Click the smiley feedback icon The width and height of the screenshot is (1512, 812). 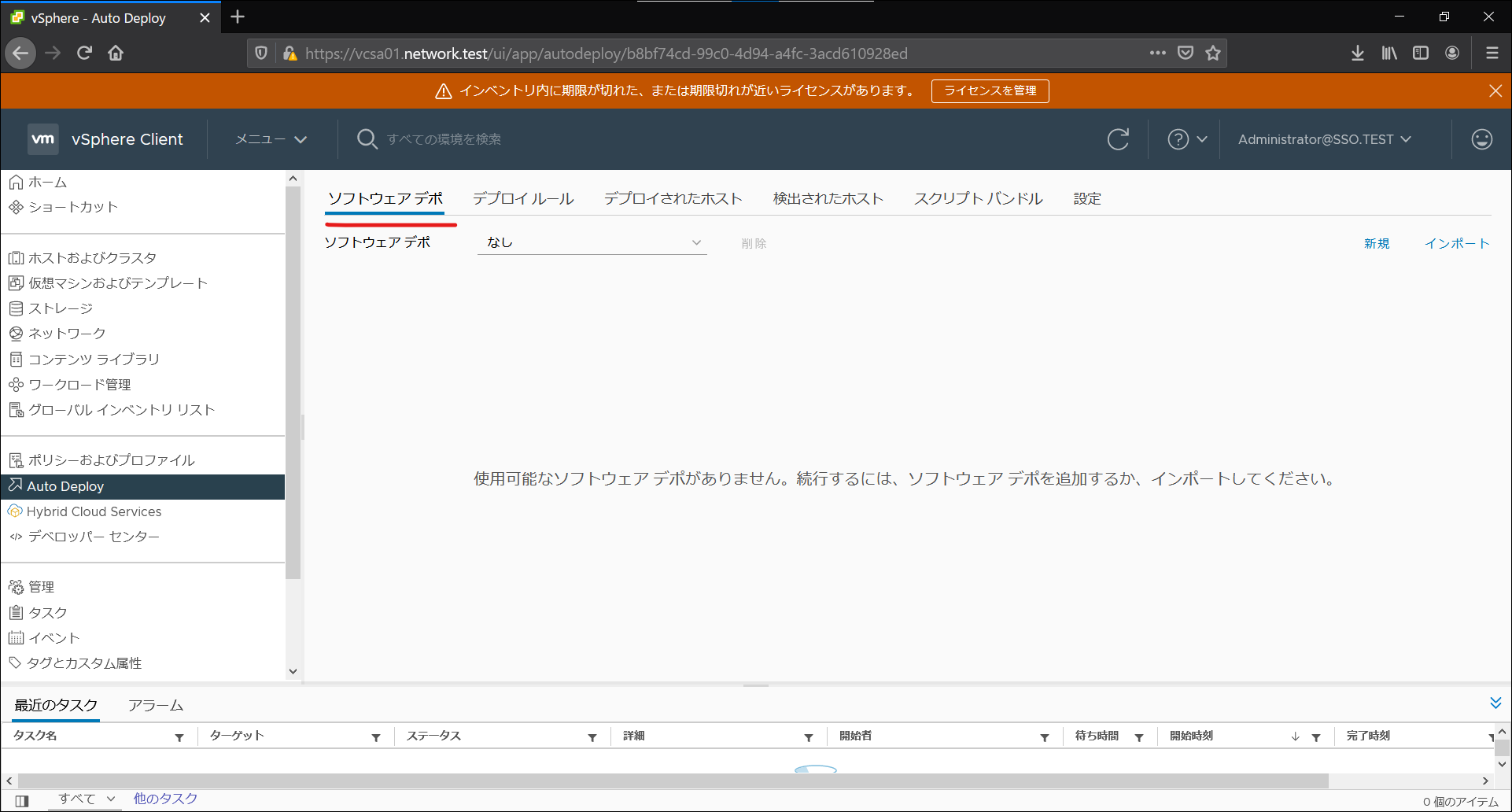click(1481, 139)
